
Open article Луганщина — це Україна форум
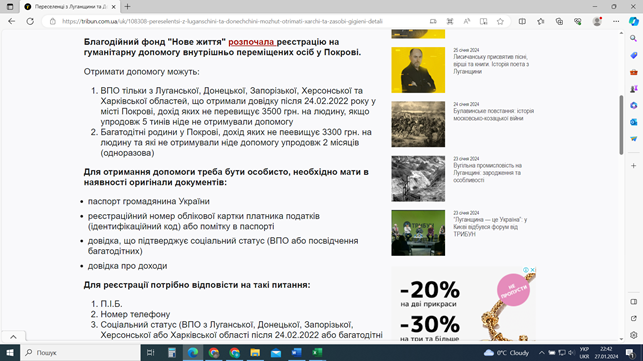coord(490,227)
